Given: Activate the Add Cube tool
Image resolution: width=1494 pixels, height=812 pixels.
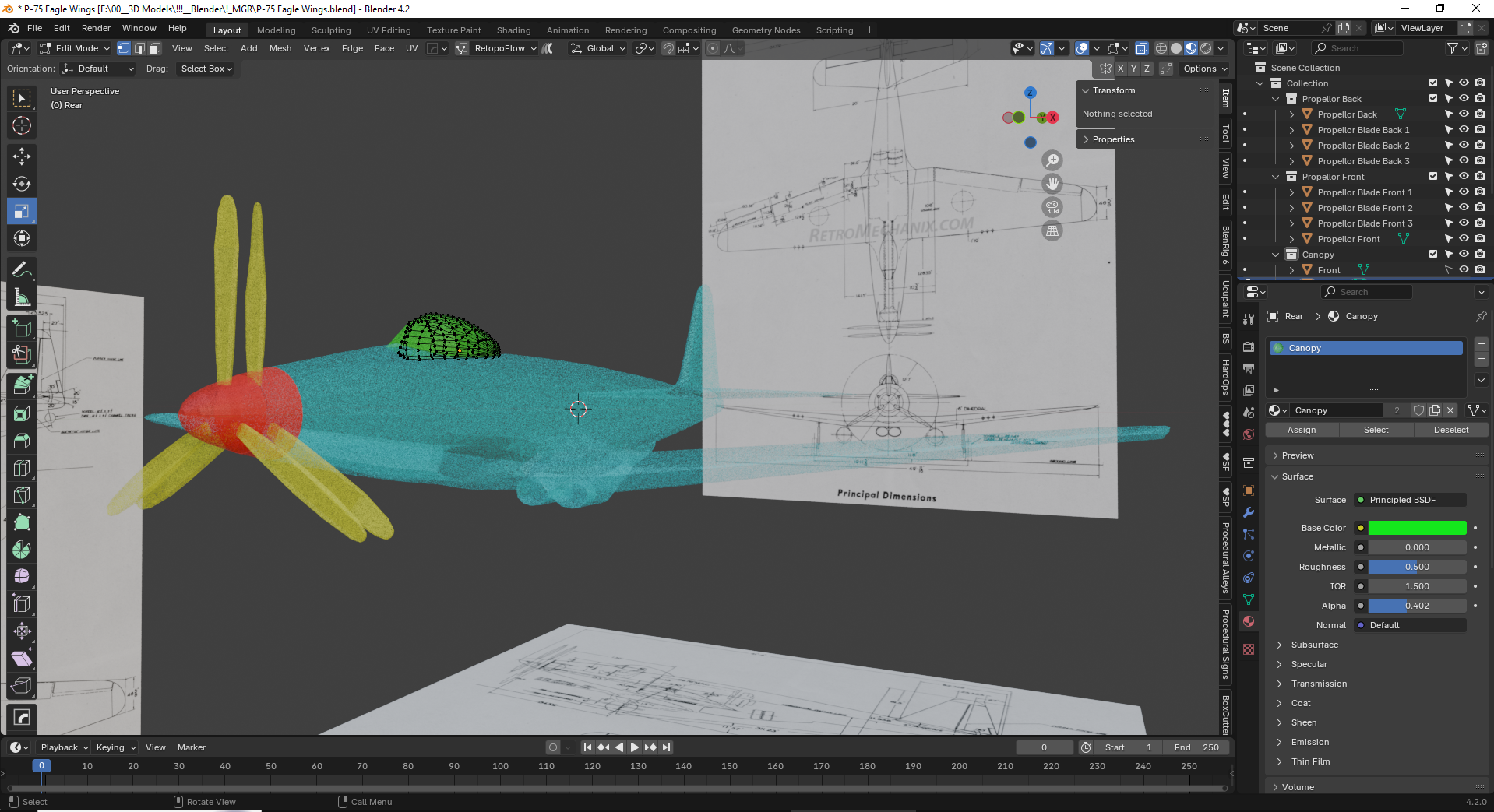Looking at the screenshot, I should pos(22,328).
